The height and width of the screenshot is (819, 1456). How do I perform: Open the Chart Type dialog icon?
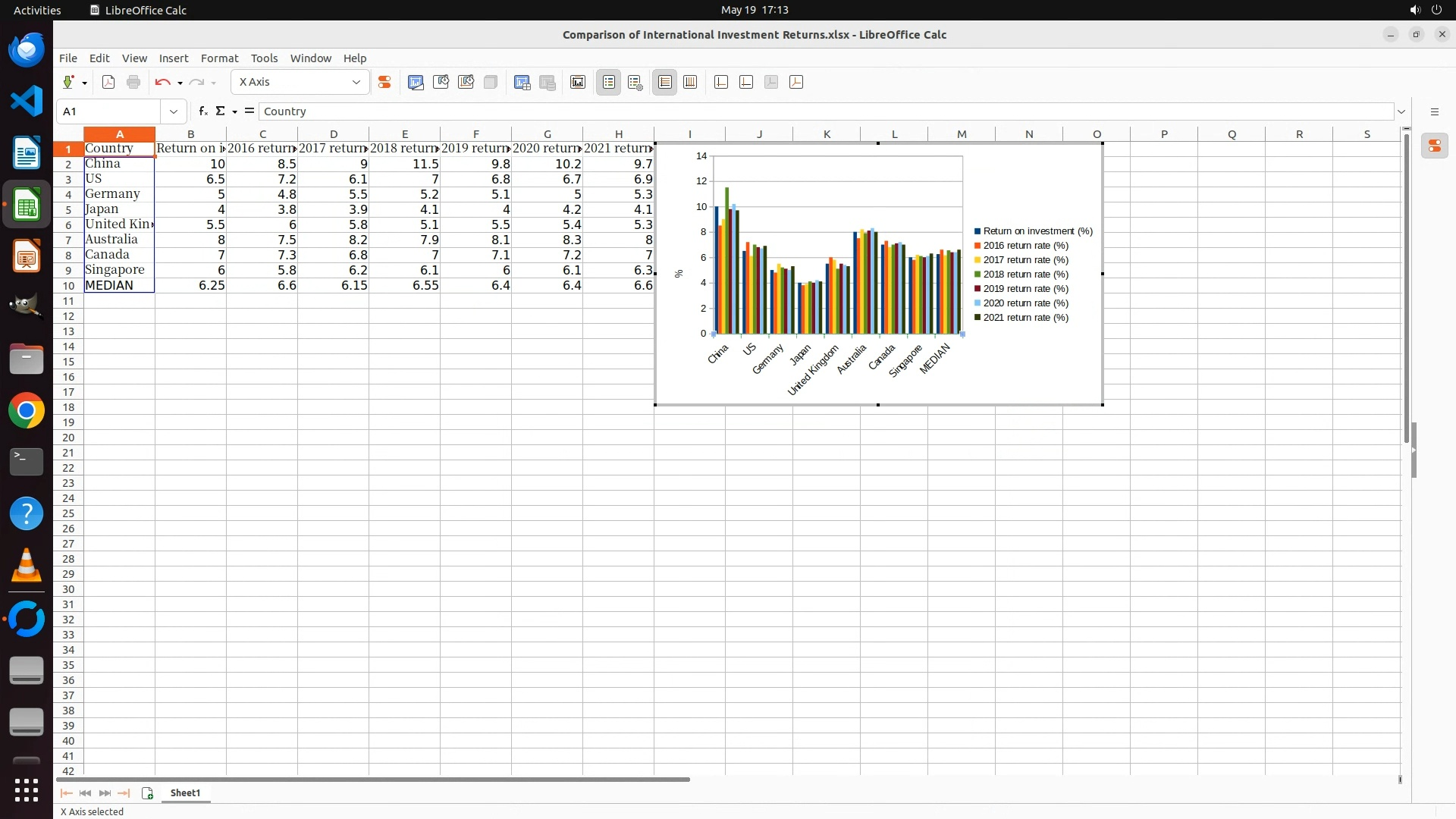point(416,82)
